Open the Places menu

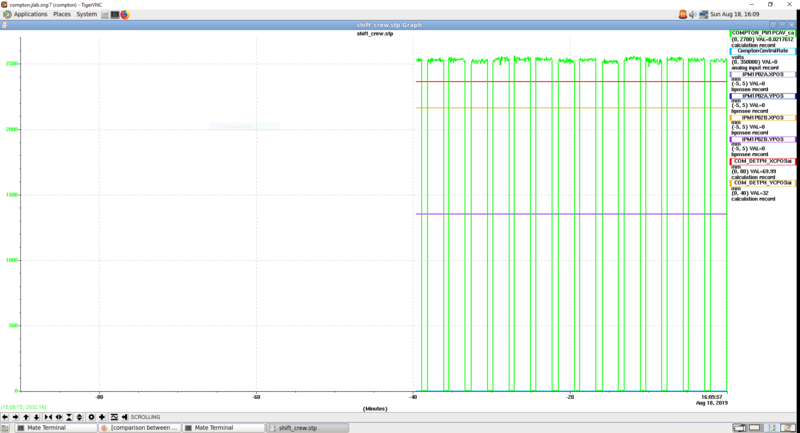[x=62, y=14]
